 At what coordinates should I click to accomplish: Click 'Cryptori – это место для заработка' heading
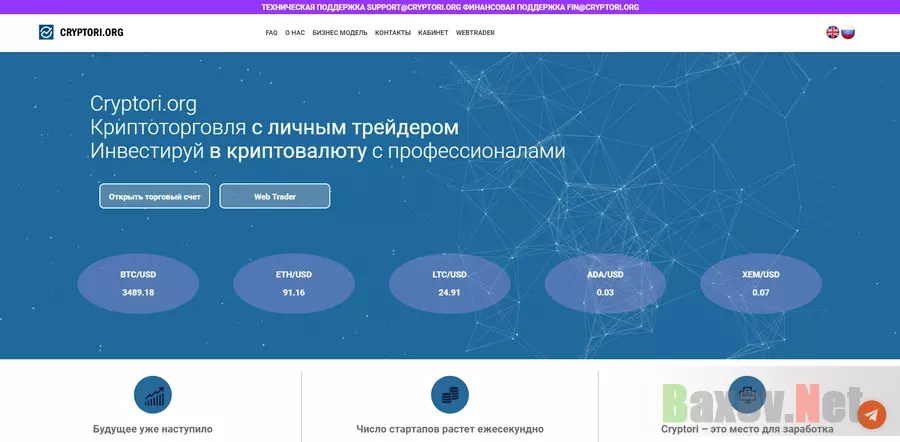click(747, 429)
